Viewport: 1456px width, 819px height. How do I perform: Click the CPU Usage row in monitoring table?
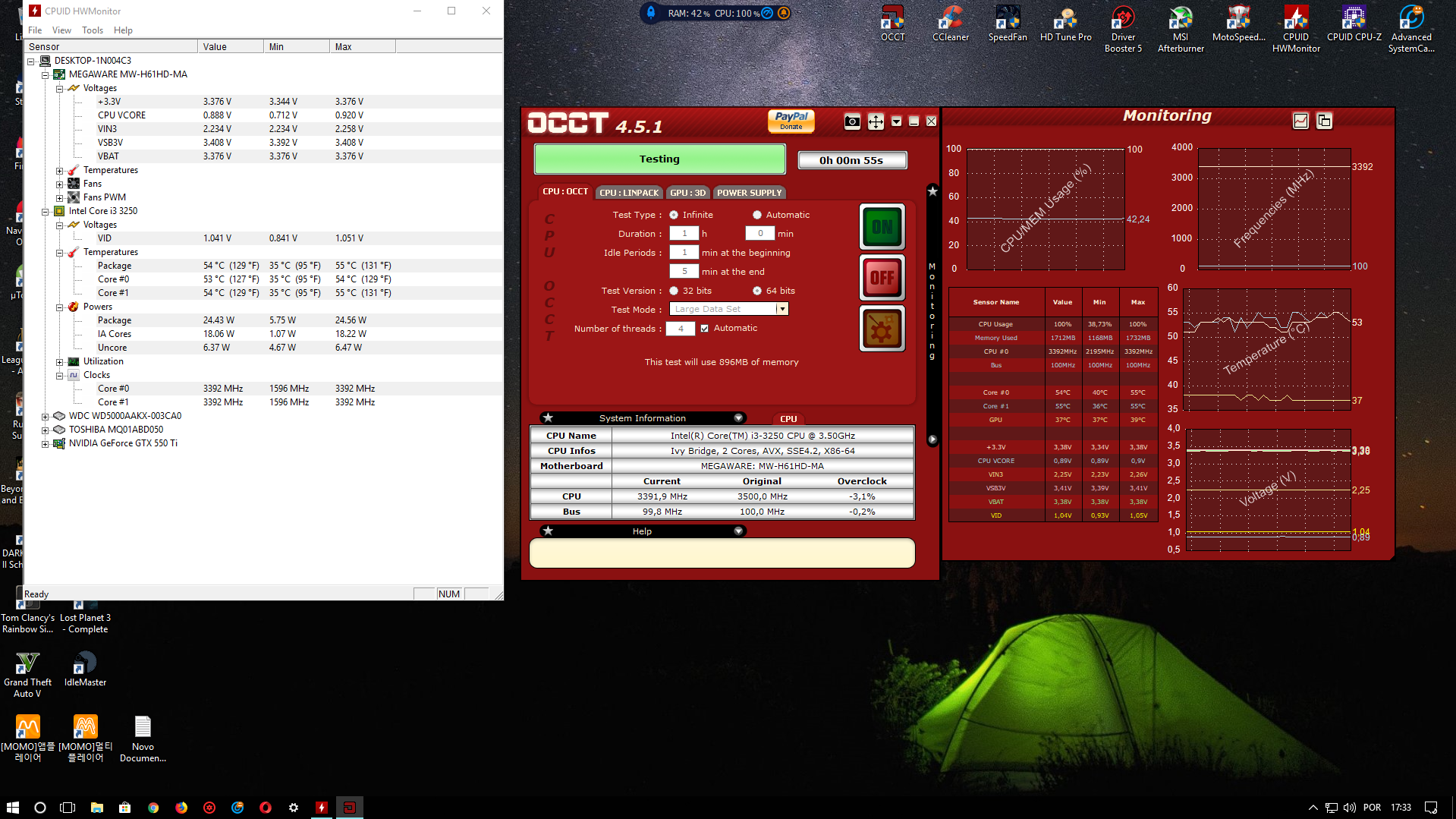(x=1052, y=324)
